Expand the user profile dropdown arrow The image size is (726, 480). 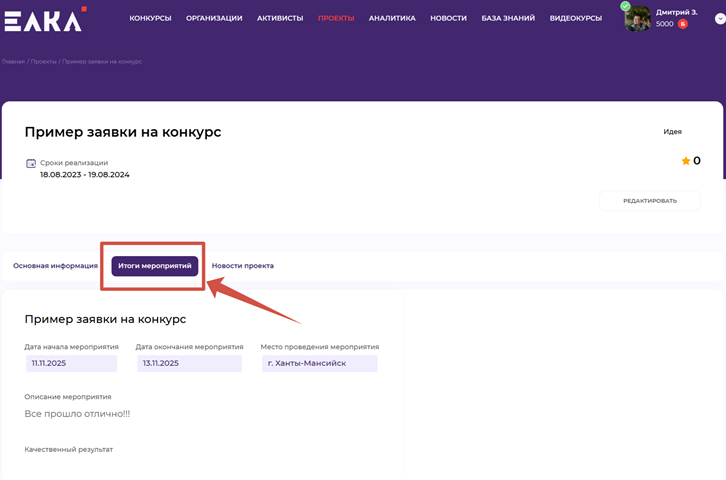pyautogui.click(x=718, y=18)
